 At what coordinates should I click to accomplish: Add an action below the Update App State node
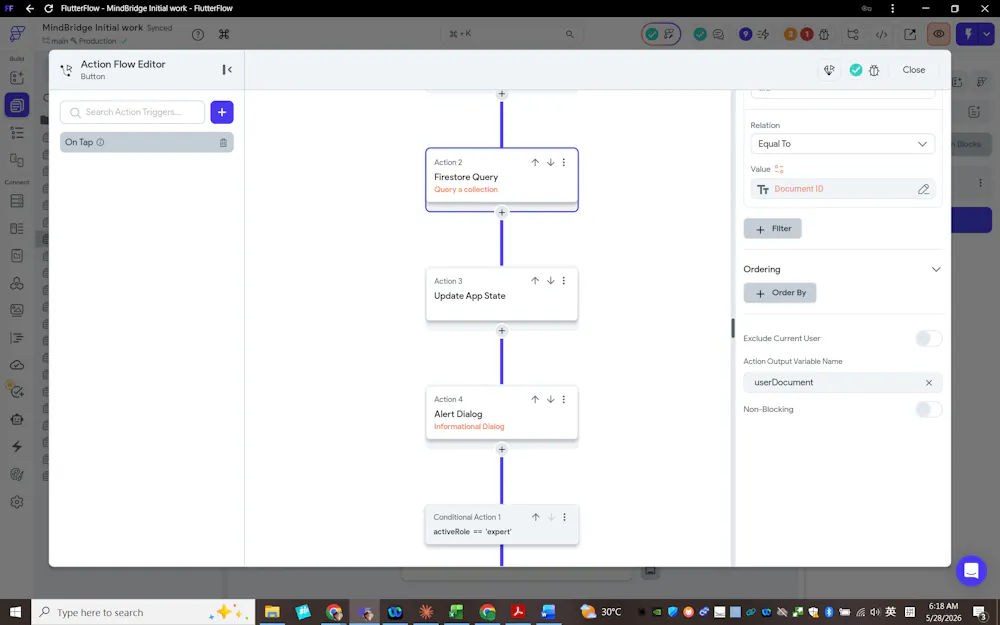[x=502, y=331]
